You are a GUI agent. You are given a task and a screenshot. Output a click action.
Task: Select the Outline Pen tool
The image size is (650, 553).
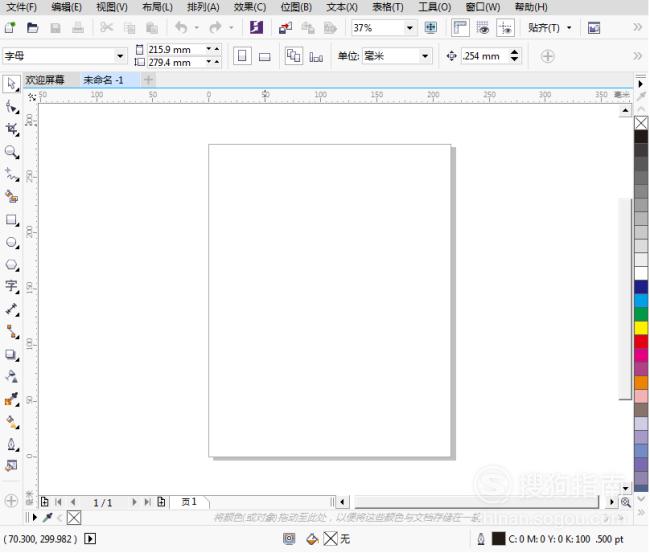pos(12,445)
